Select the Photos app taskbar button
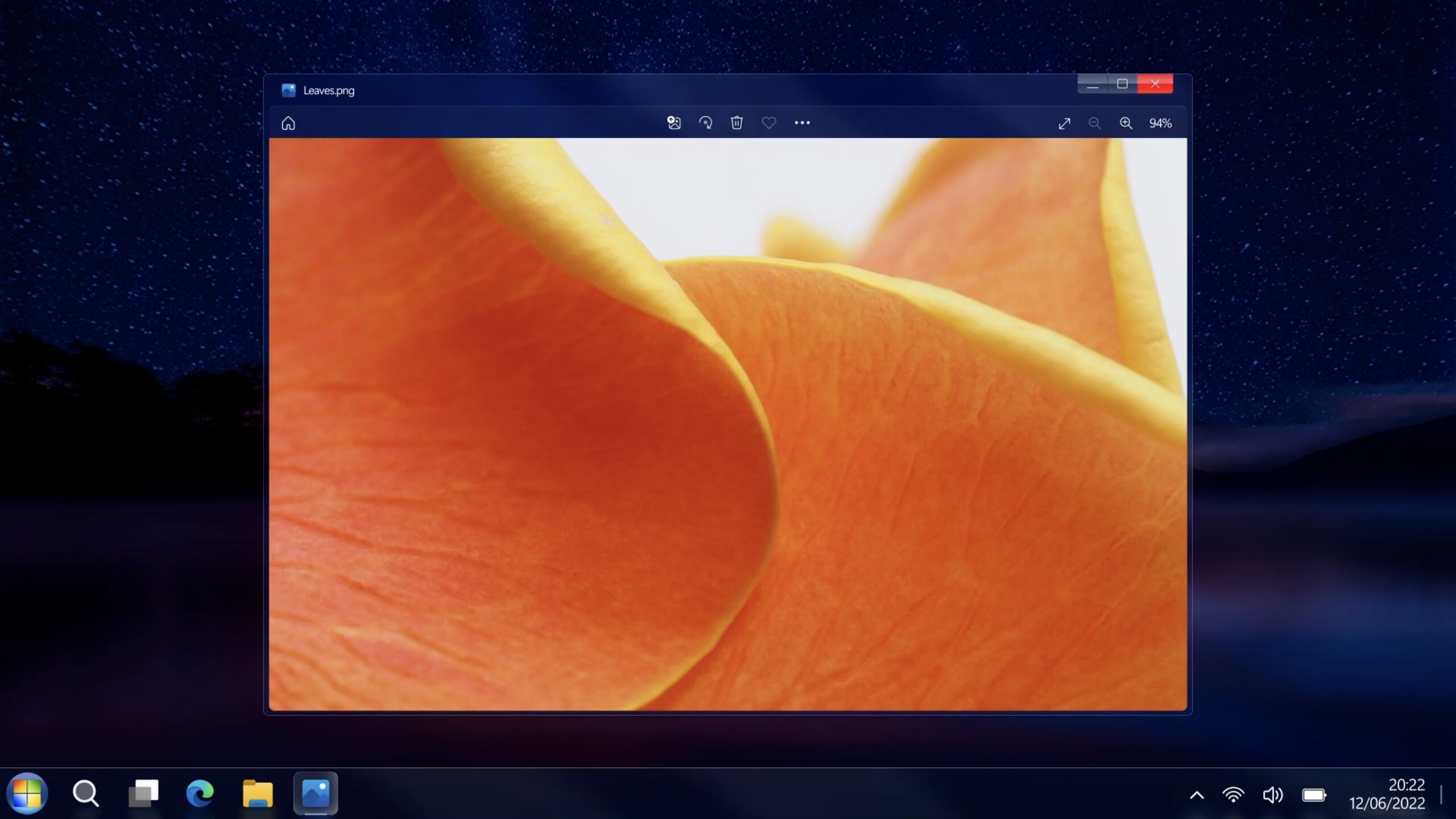Viewport: 1456px width, 819px height. (316, 793)
